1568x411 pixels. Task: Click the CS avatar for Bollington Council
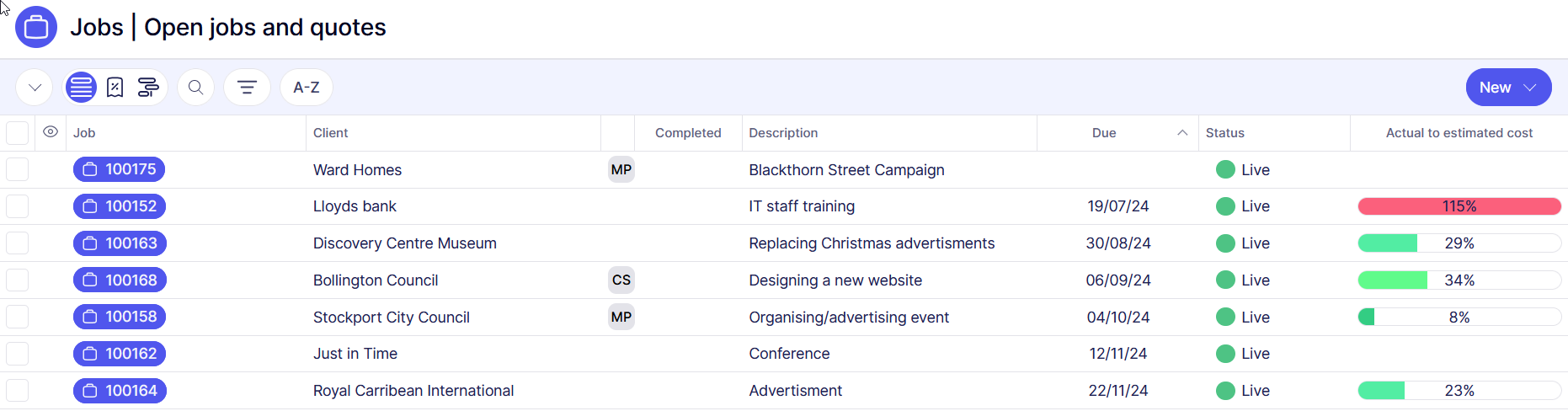621,280
